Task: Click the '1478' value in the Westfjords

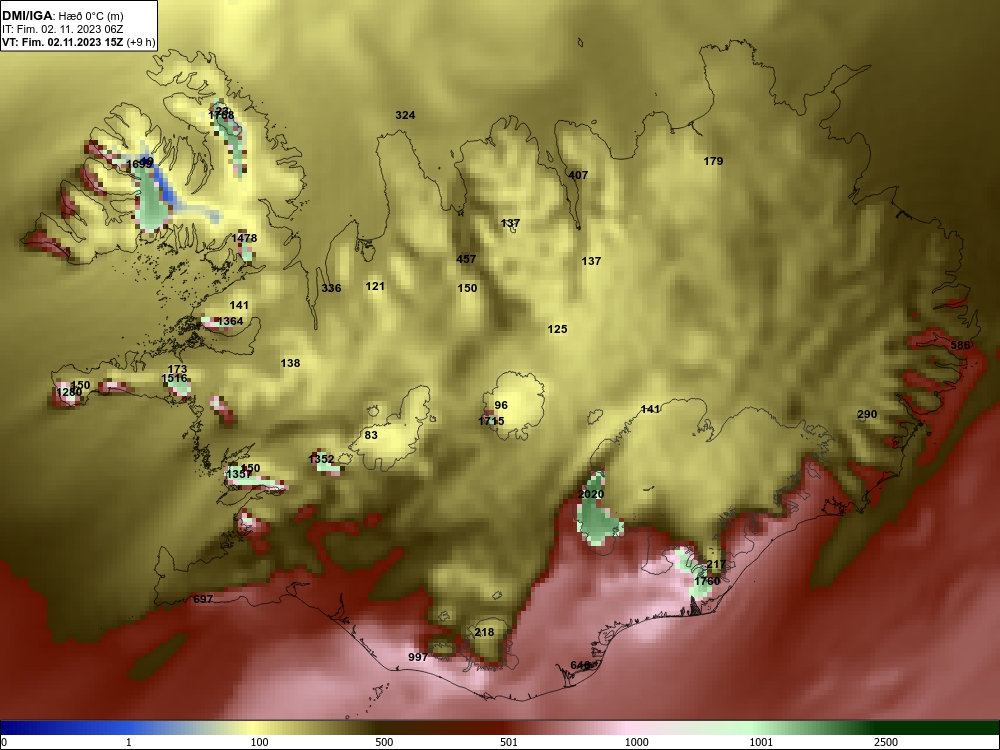Action: (x=244, y=239)
